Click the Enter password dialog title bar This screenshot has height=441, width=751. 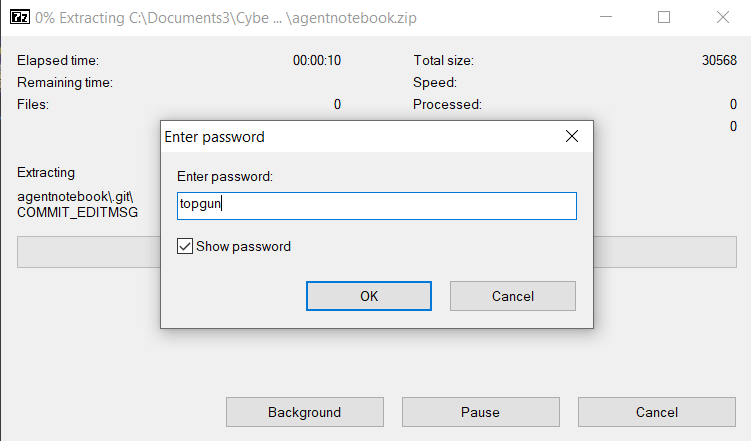click(x=350, y=136)
